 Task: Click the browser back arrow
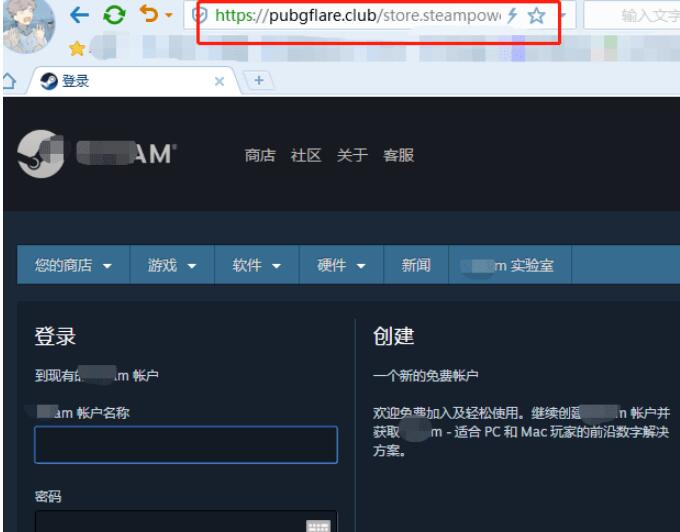pyautogui.click(x=79, y=15)
